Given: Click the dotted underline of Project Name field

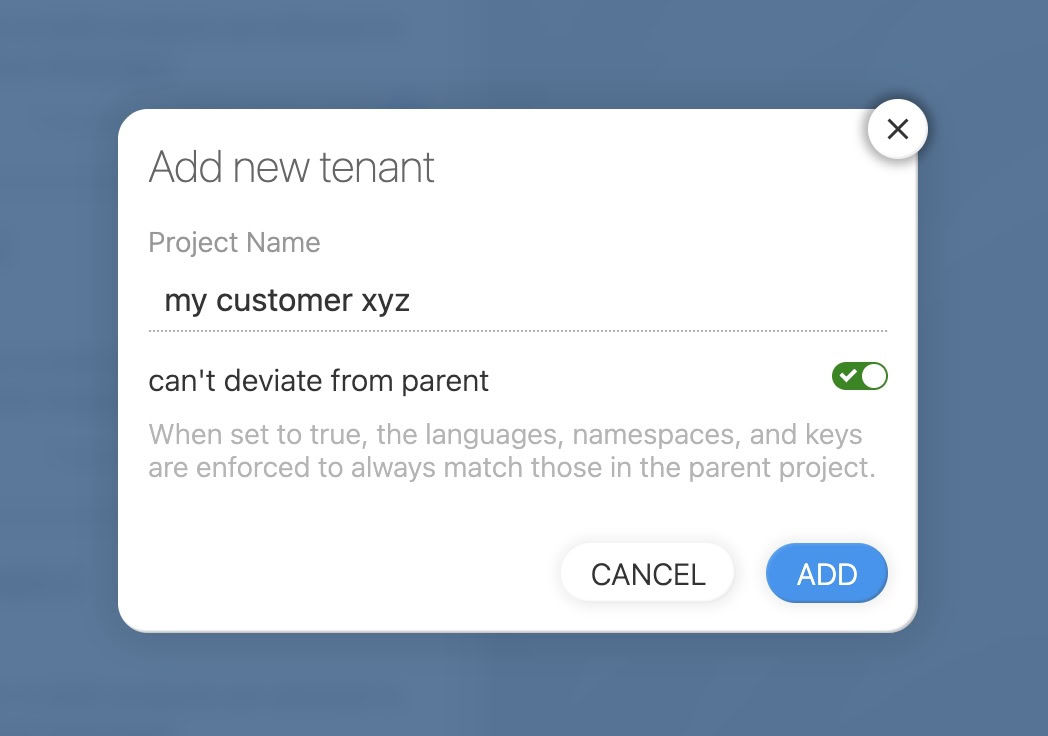Looking at the screenshot, I should pyautogui.click(x=517, y=330).
